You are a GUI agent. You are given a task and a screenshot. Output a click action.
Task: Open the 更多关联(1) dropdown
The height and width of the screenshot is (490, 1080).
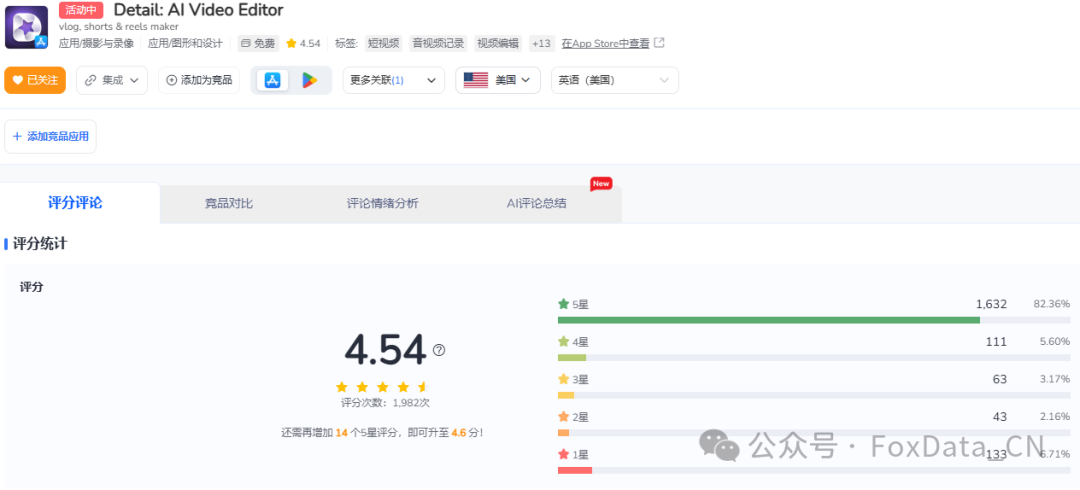tap(393, 80)
